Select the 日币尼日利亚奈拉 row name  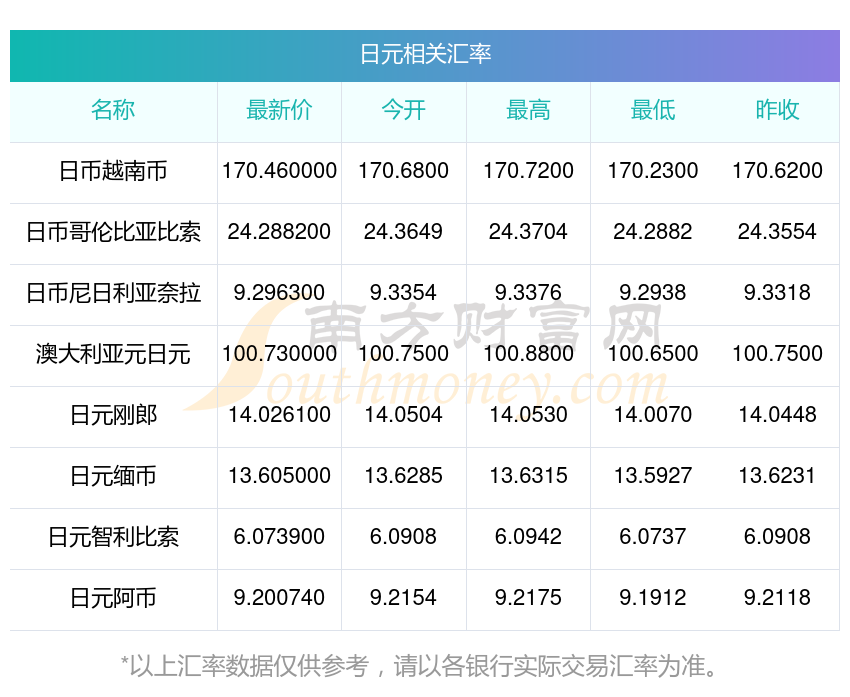click(x=113, y=293)
